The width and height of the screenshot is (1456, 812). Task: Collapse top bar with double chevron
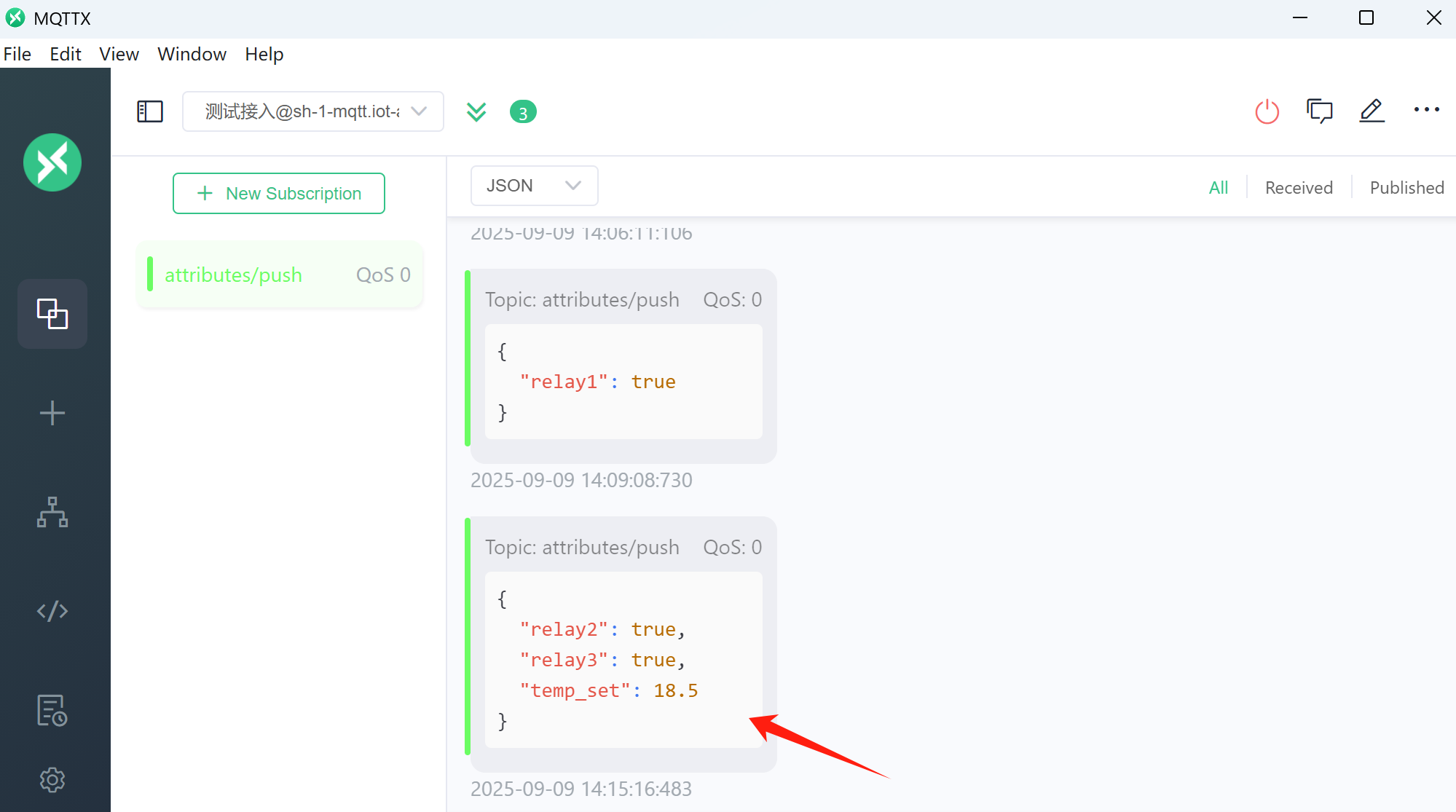(476, 111)
